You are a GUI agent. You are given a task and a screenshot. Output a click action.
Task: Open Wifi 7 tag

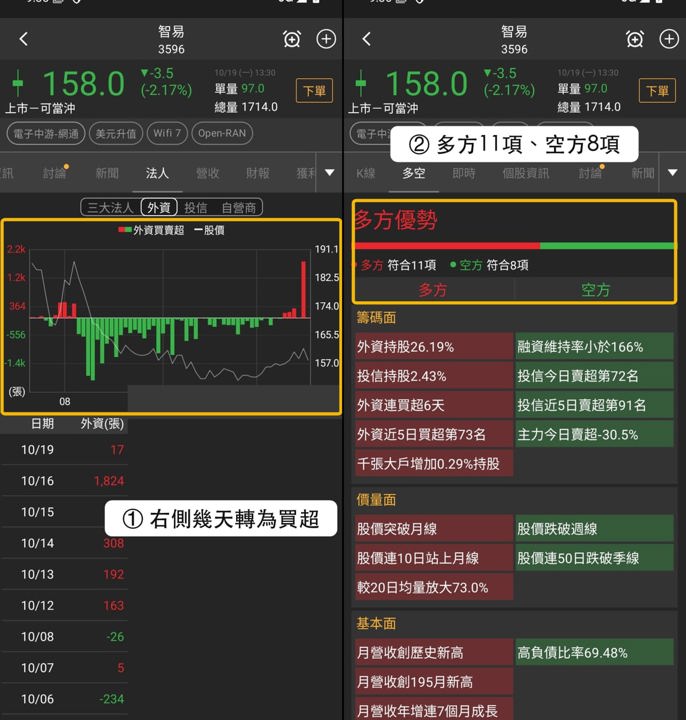point(167,134)
